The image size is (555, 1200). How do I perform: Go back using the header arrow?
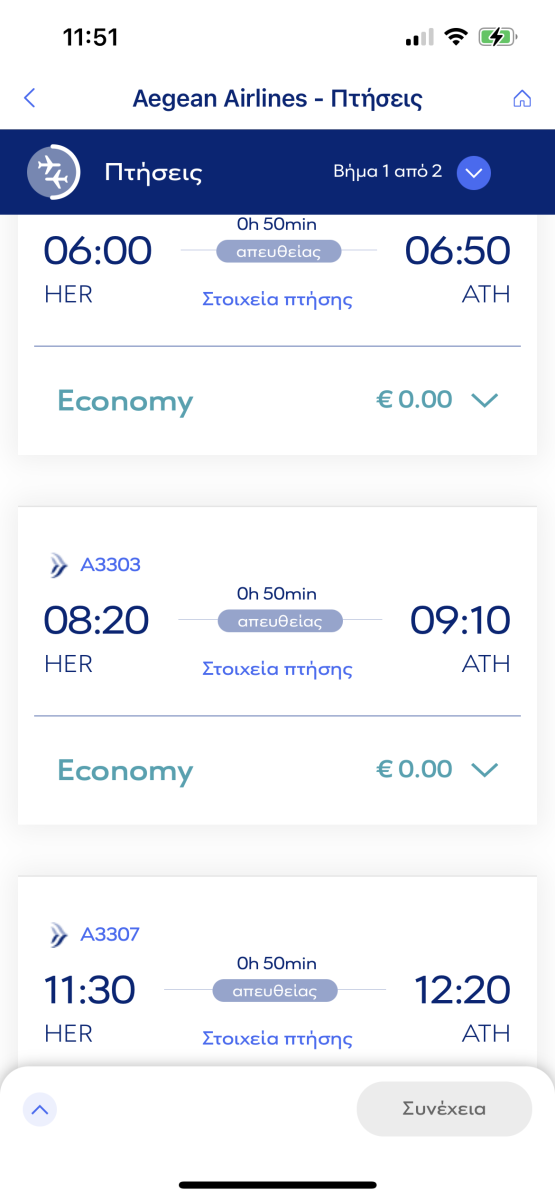click(29, 98)
